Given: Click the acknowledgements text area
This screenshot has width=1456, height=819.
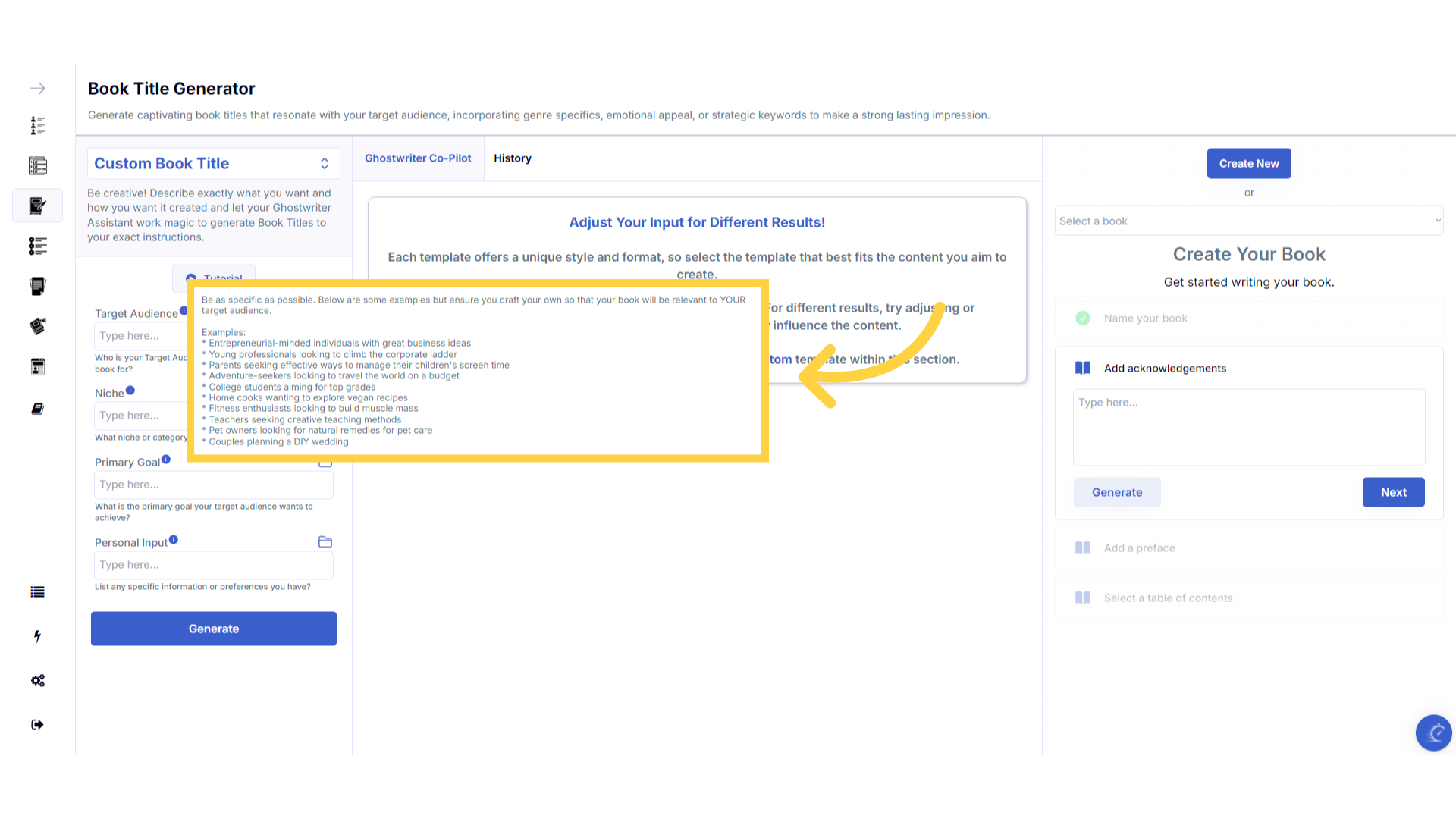Looking at the screenshot, I should tap(1248, 427).
